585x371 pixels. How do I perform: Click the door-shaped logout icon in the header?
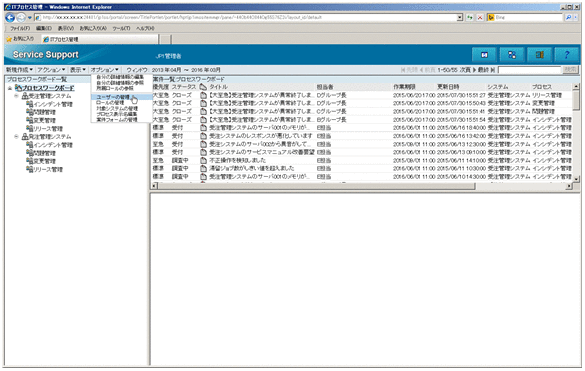pos(539,55)
